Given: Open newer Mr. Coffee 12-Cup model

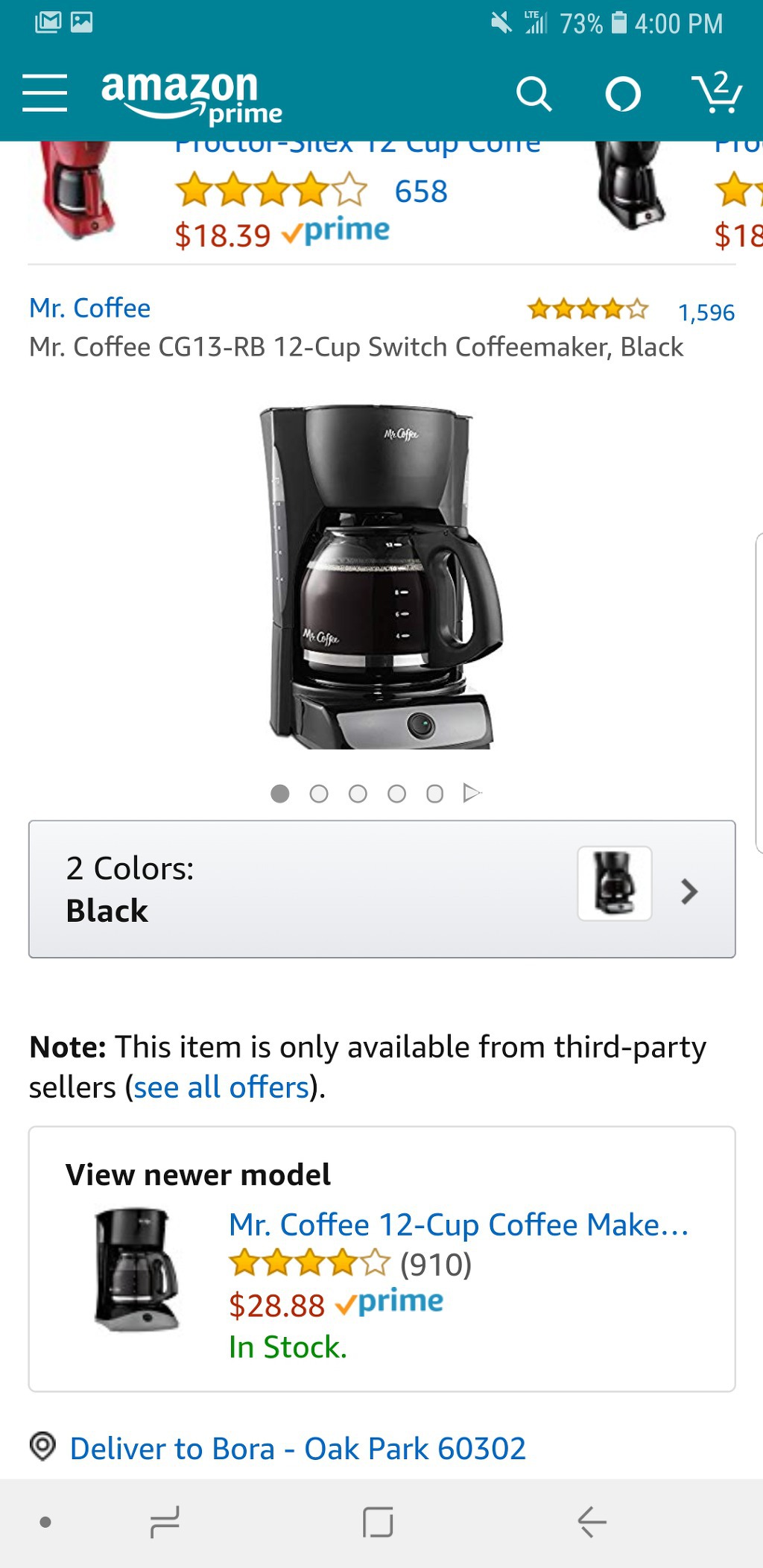Looking at the screenshot, I should [458, 1224].
